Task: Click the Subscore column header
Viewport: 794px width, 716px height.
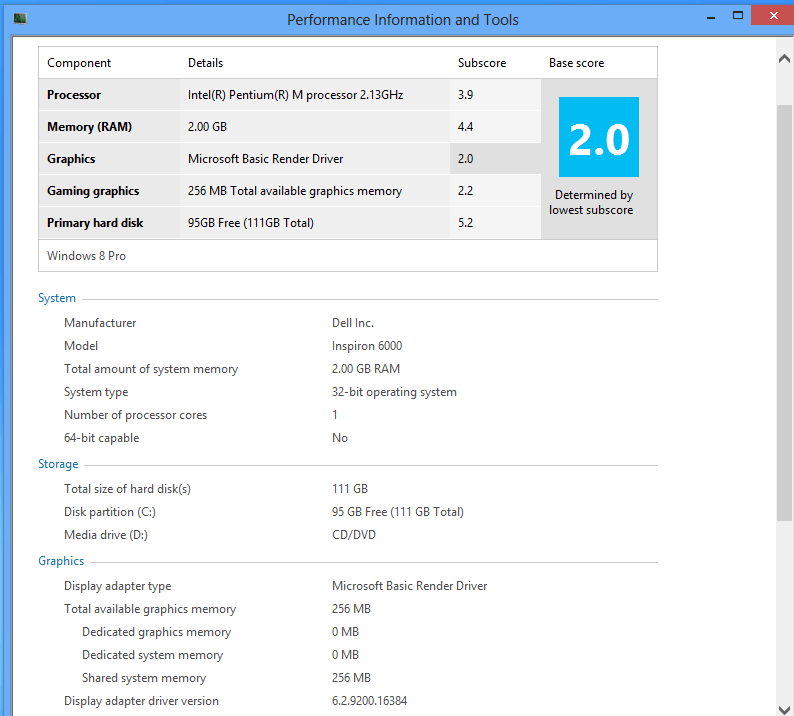Action: pyautogui.click(x=482, y=63)
